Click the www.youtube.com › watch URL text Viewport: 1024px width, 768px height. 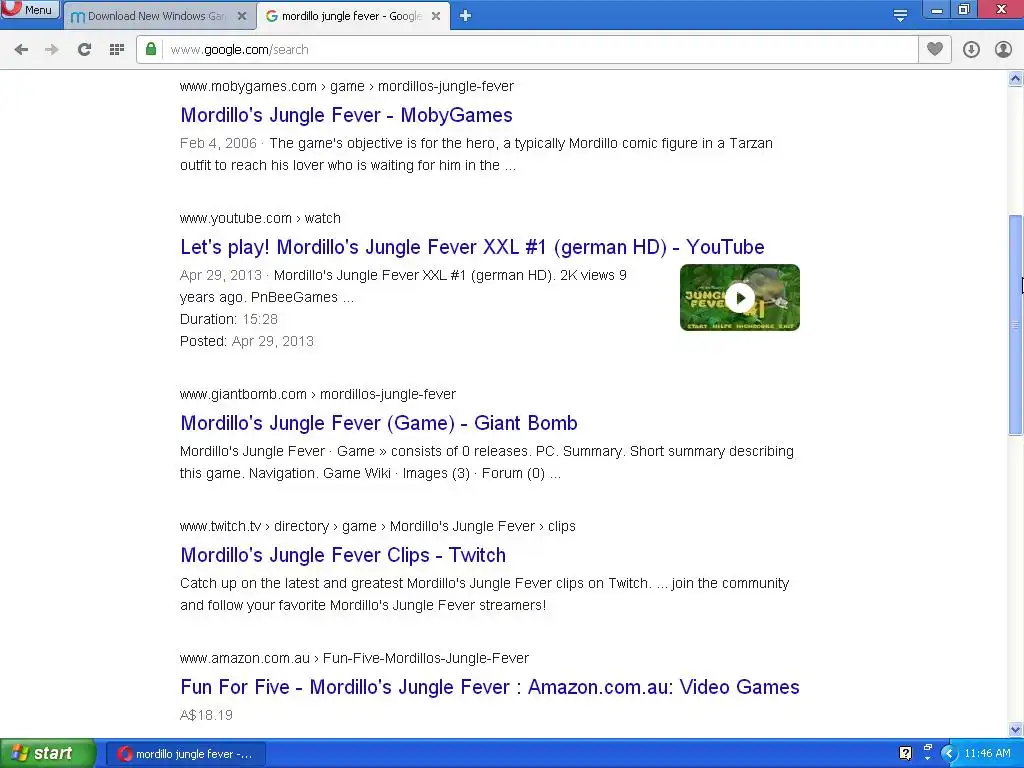[x=260, y=218]
